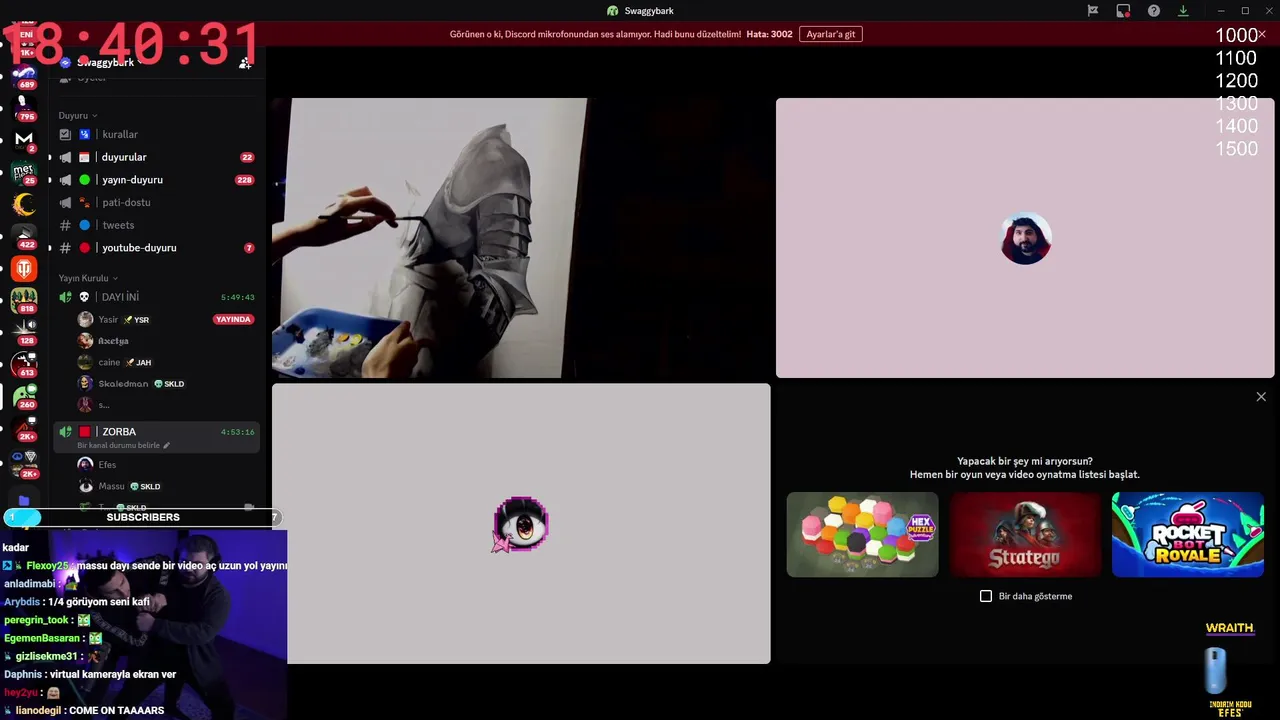This screenshot has width=1280, height=720.
Task: Open the server icon with 613 badge
Action: [24, 365]
